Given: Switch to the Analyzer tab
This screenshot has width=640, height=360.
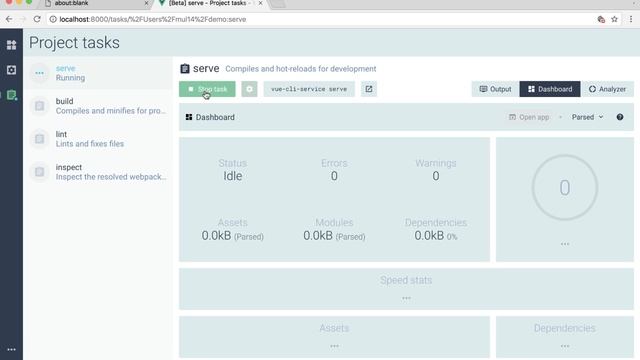Looking at the screenshot, I should tap(607, 89).
